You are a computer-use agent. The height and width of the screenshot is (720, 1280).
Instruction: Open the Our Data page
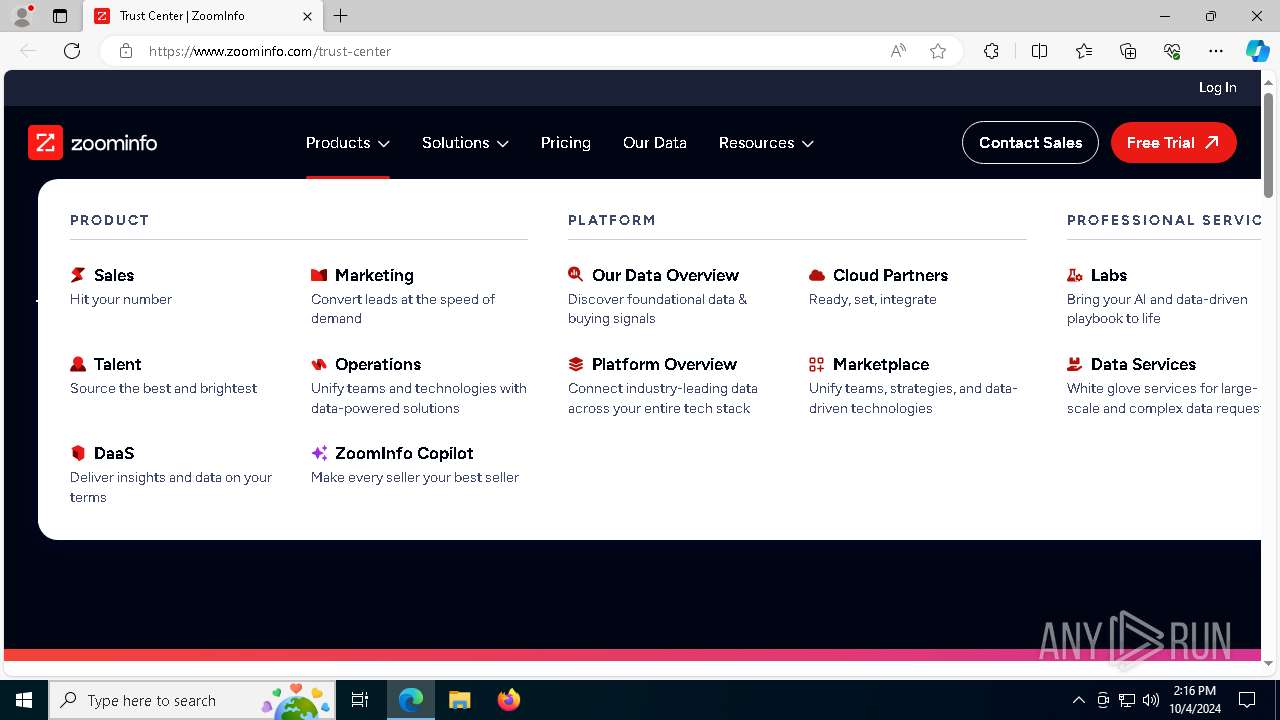[655, 143]
